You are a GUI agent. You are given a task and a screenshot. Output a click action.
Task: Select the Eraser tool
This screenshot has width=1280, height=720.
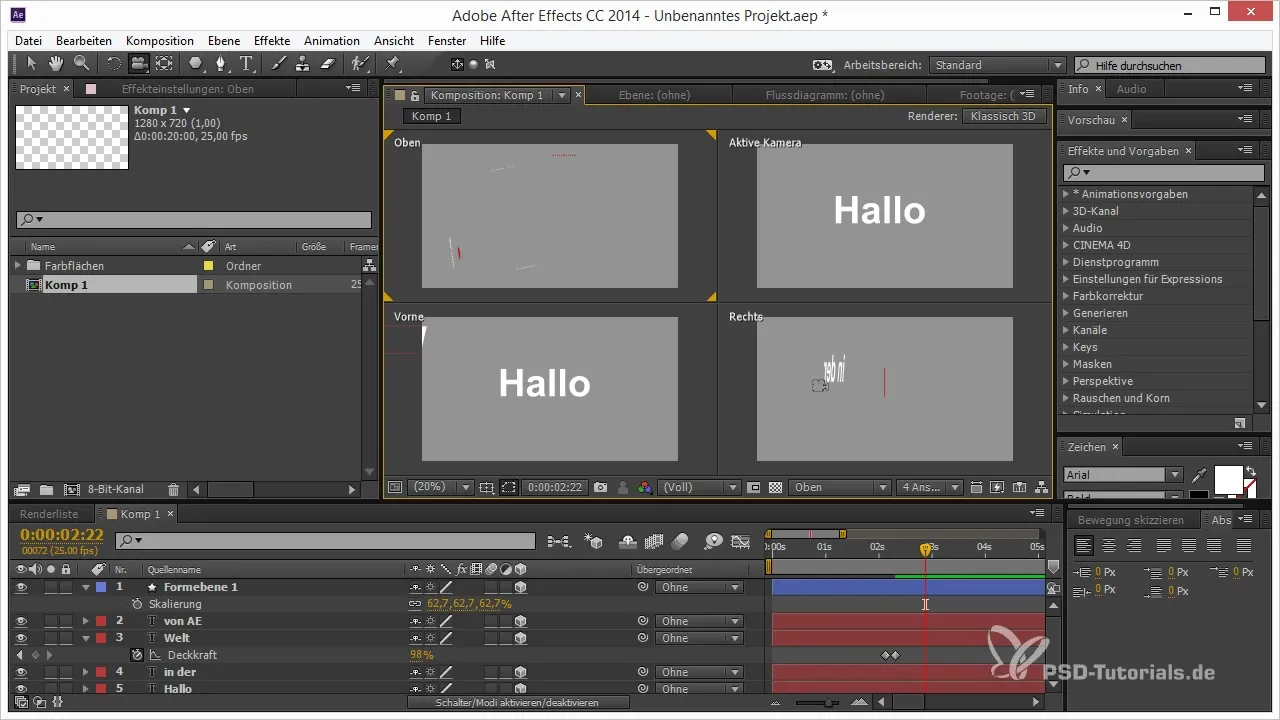click(x=326, y=64)
